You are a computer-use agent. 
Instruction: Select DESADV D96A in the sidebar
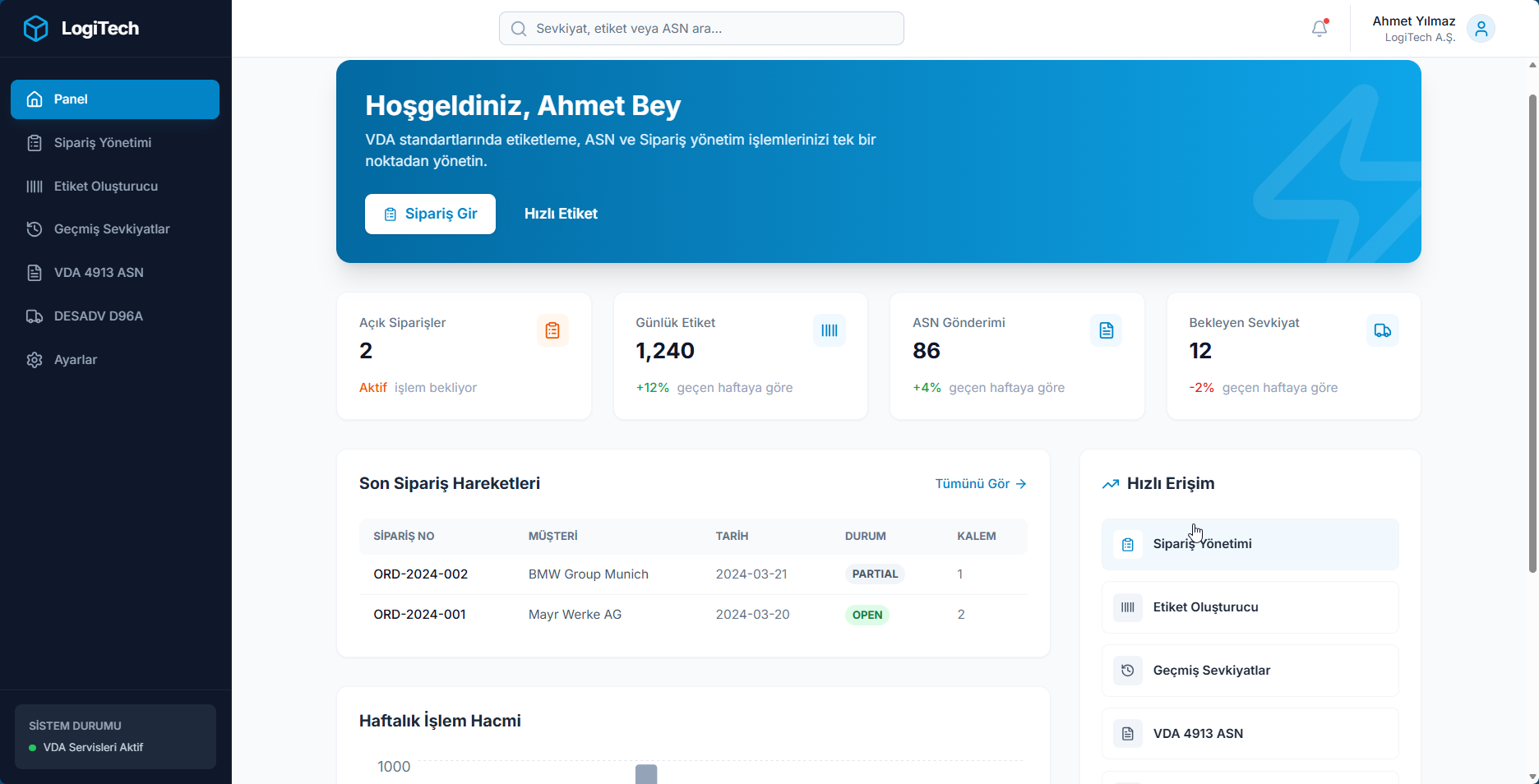[115, 316]
